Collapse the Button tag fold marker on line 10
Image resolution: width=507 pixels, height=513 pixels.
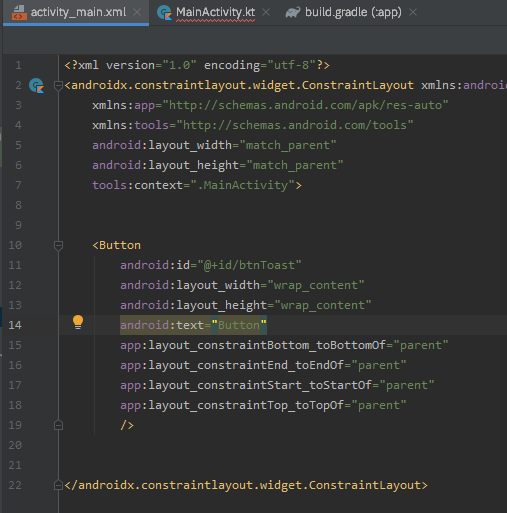point(58,246)
